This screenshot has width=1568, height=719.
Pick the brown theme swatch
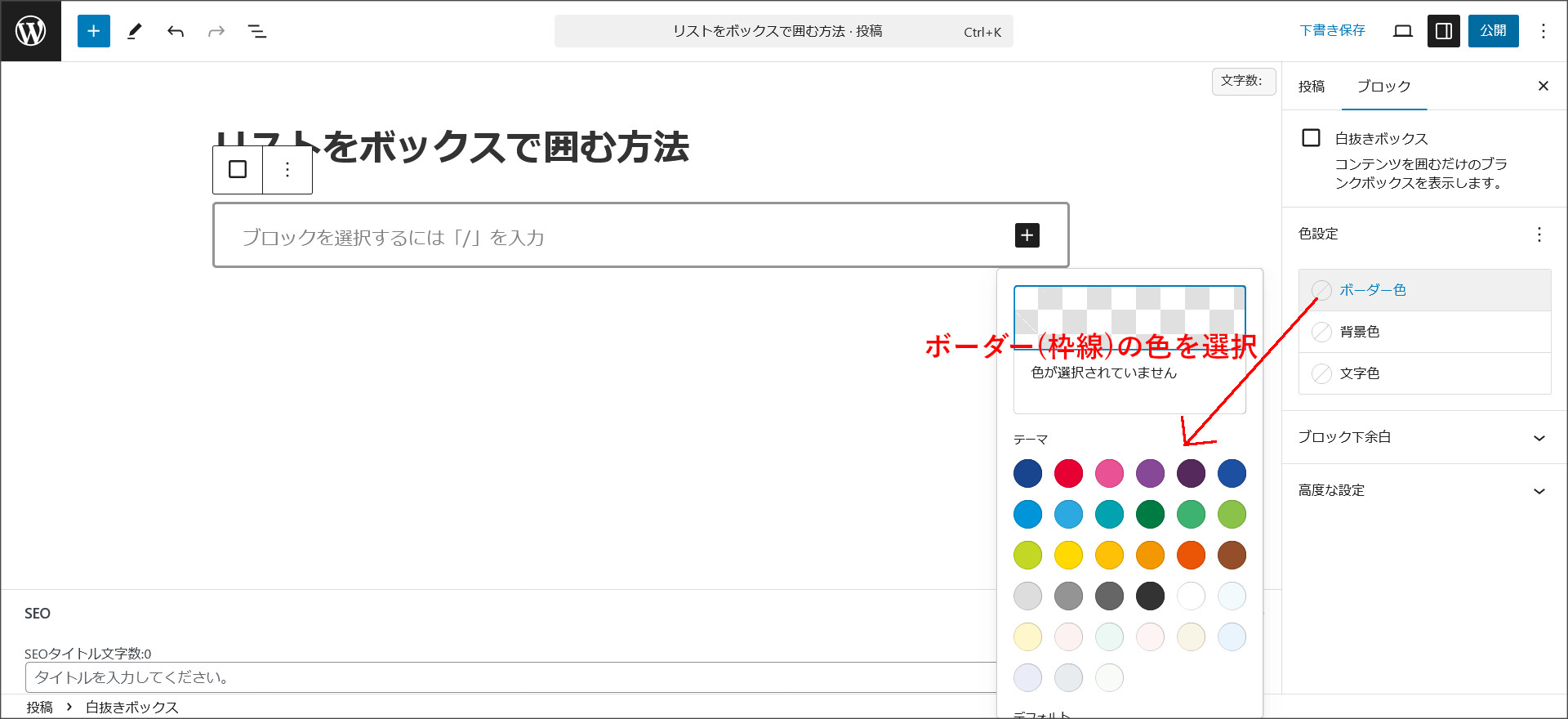click(x=1232, y=555)
